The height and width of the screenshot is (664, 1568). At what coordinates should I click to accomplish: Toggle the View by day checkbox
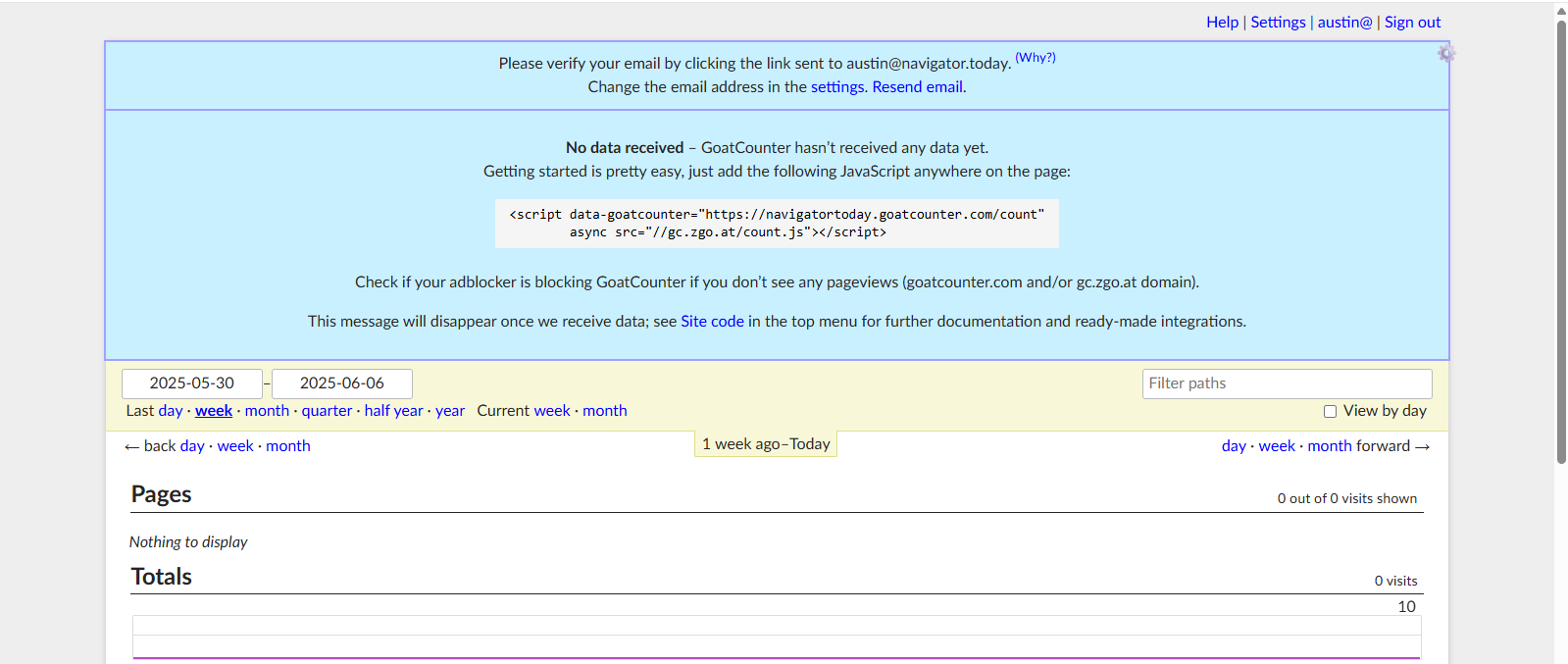pyautogui.click(x=1330, y=412)
